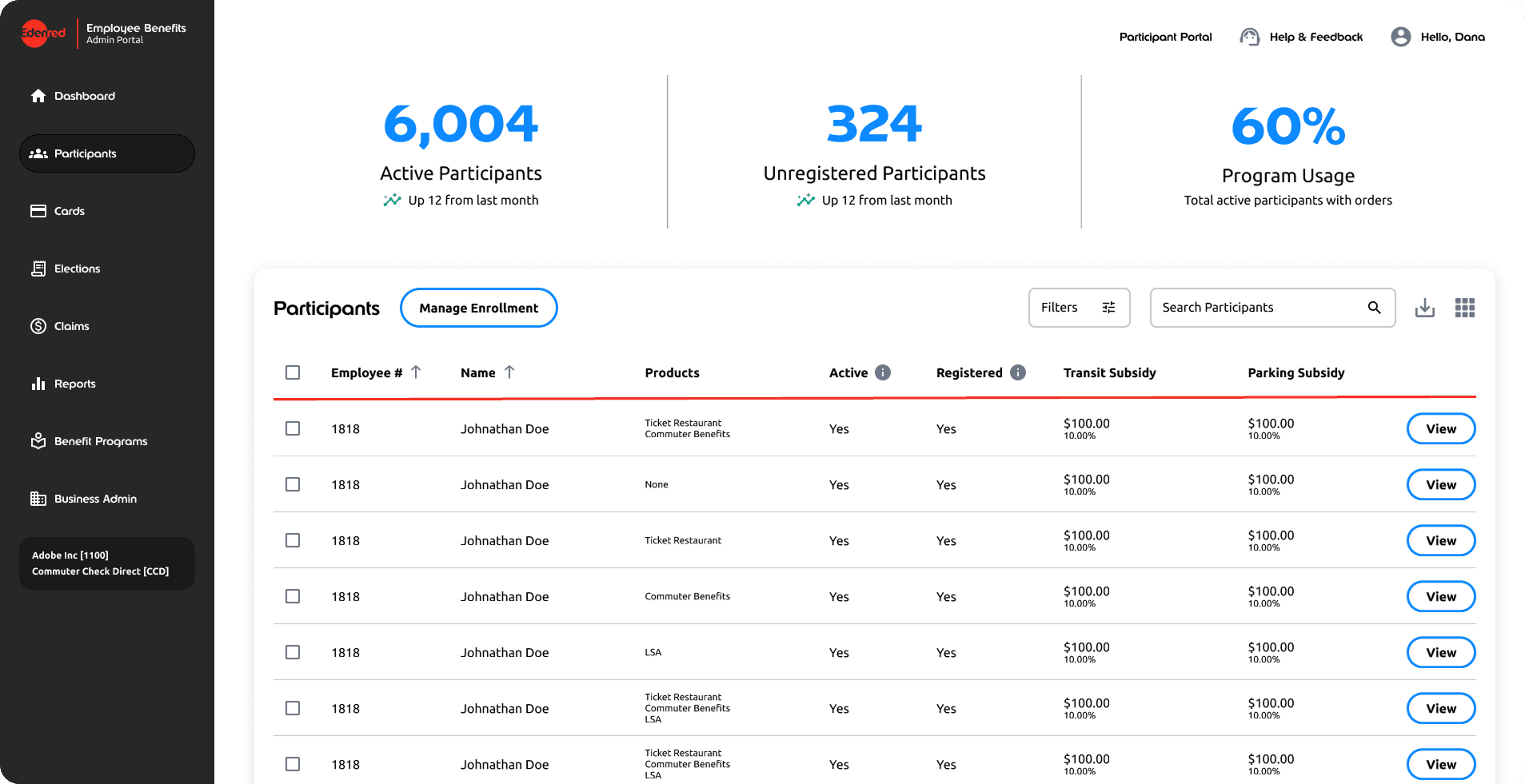Sort by Name column arrow
The height and width of the screenshot is (784, 1525).
click(509, 372)
